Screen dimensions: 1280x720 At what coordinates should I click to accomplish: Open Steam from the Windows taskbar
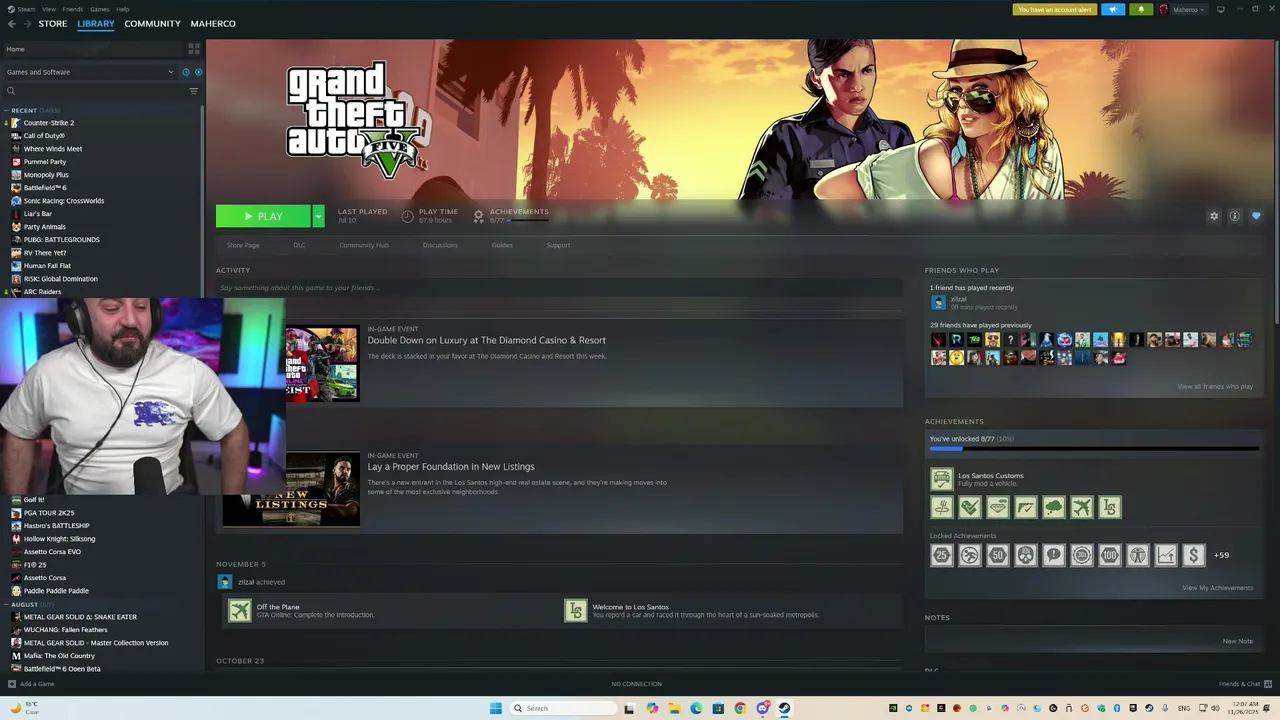tap(784, 708)
